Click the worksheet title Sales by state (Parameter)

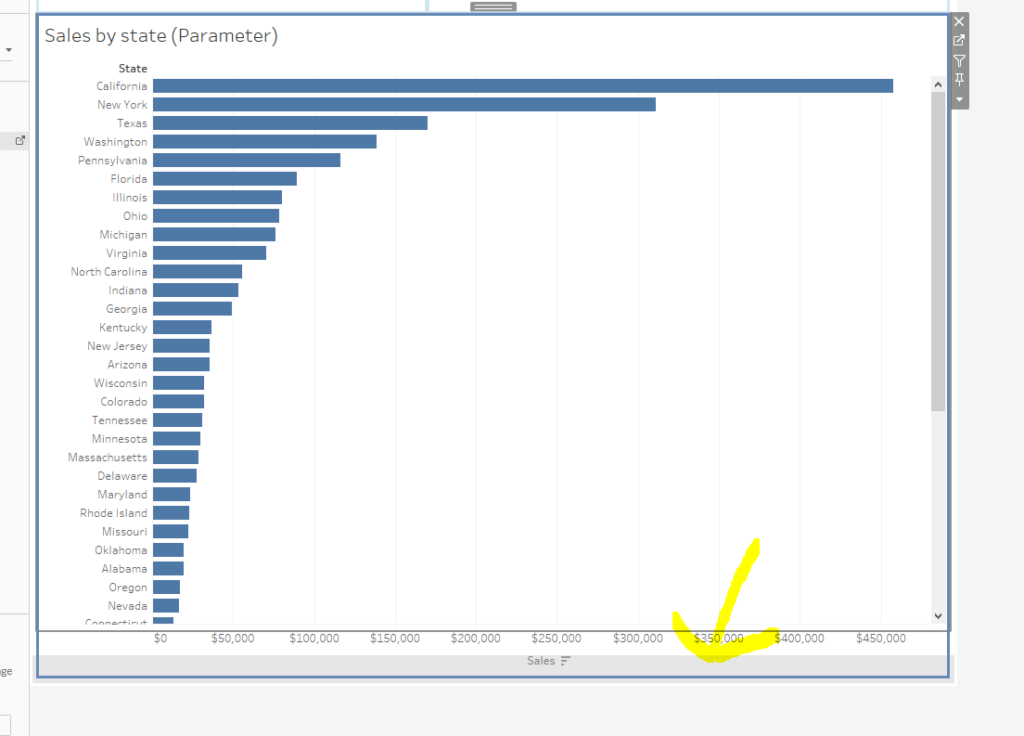click(161, 35)
